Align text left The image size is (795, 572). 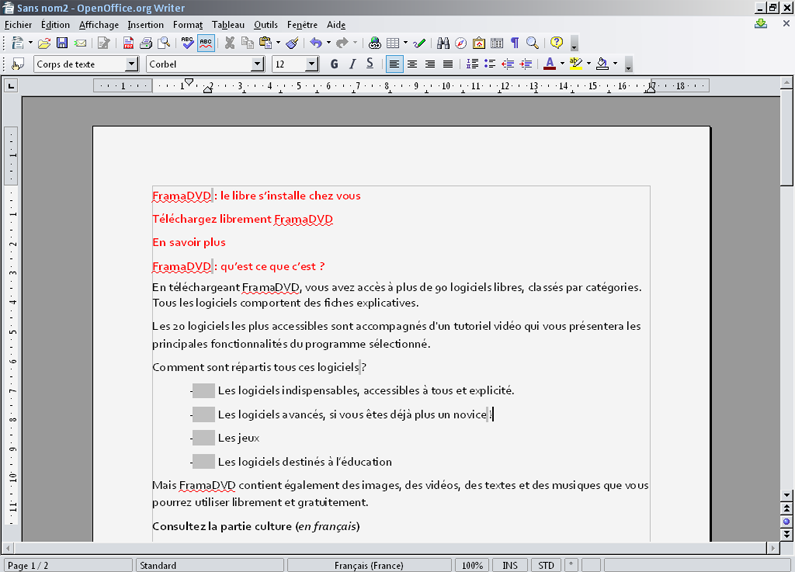pyautogui.click(x=394, y=64)
